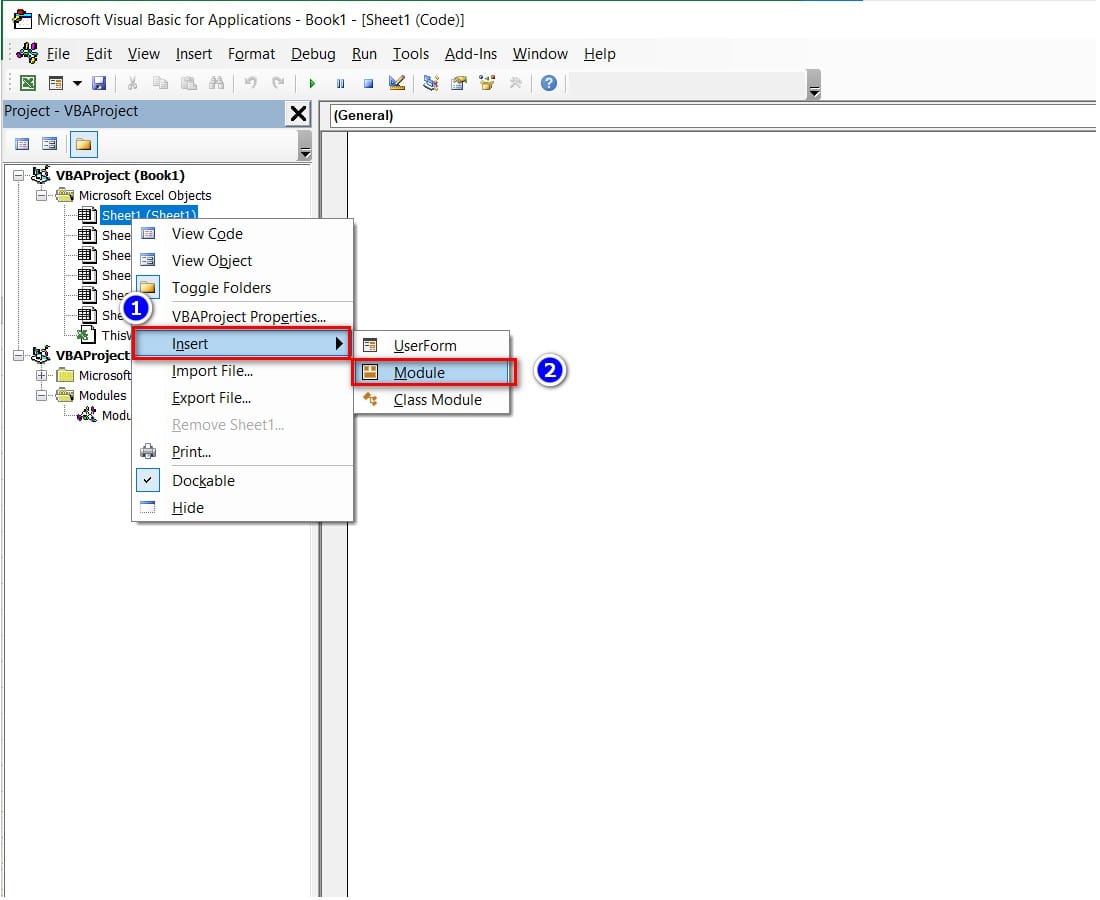Run the macro with the green play icon
This screenshot has width=1100, height=900.
click(x=312, y=84)
